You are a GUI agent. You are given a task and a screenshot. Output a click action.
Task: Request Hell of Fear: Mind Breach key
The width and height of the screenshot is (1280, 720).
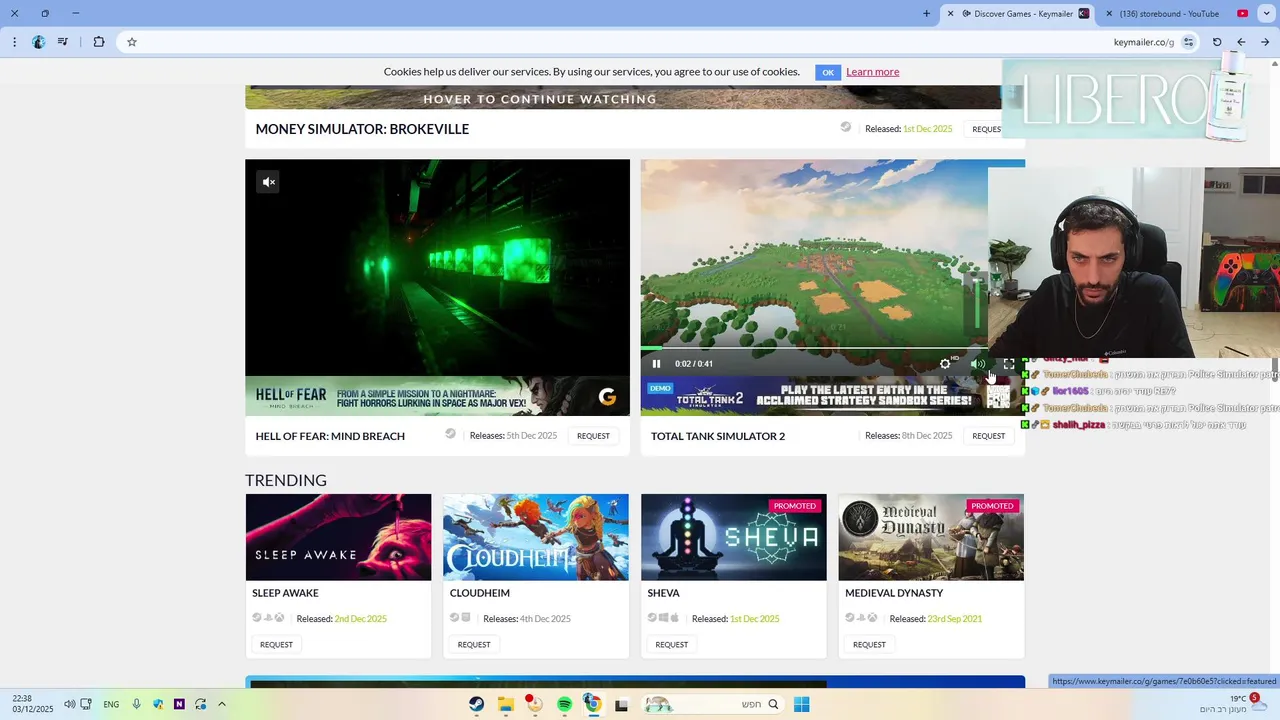593,436
